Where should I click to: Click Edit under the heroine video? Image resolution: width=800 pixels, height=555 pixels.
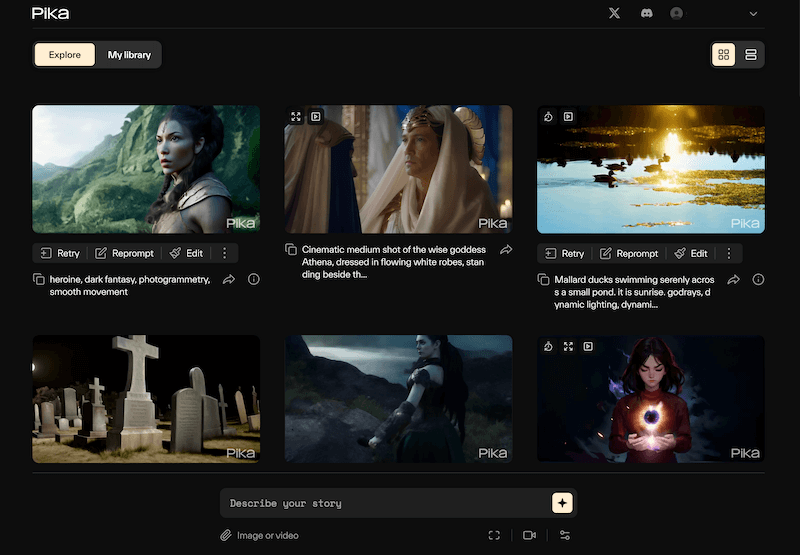coord(186,253)
